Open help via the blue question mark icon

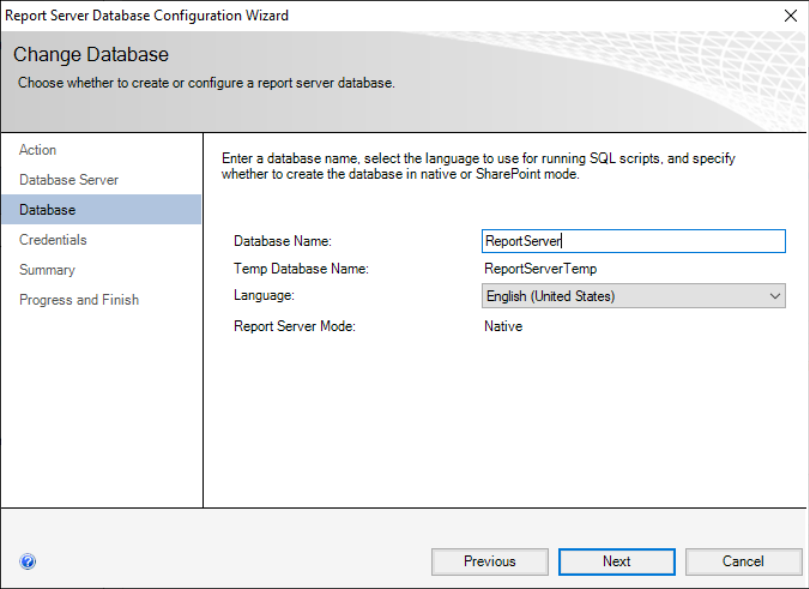pyautogui.click(x=28, y=561)
